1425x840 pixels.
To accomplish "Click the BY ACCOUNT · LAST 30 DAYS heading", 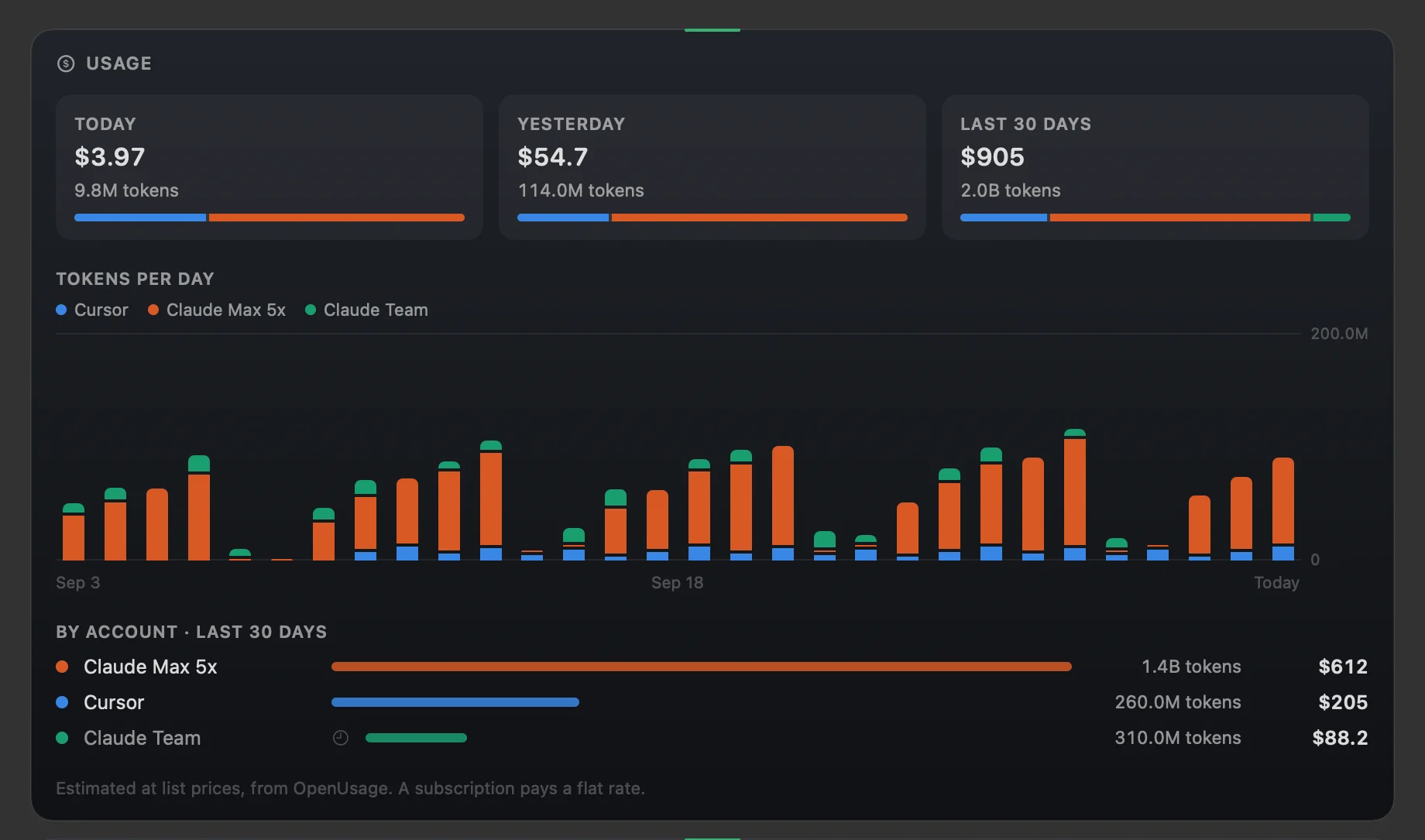I will 191,632.
